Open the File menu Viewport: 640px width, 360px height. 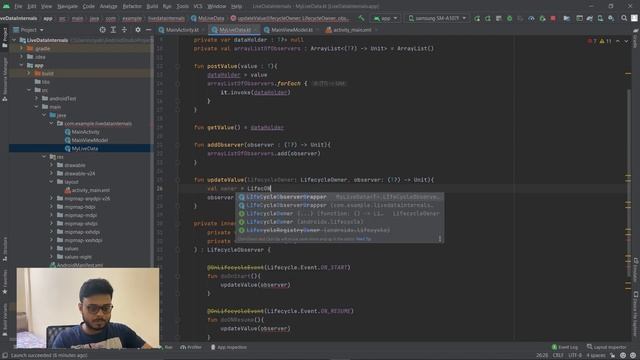click(18, 6)
